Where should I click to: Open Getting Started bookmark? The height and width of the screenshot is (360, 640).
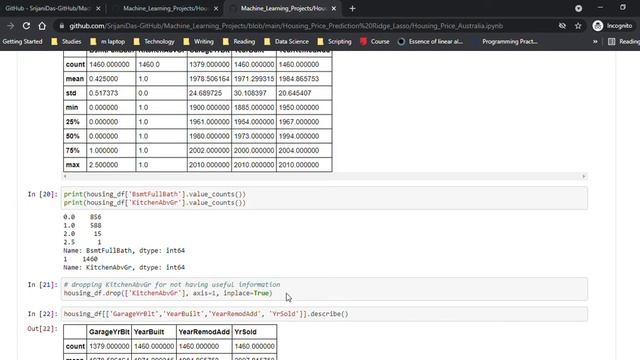(x=22, y=42)
